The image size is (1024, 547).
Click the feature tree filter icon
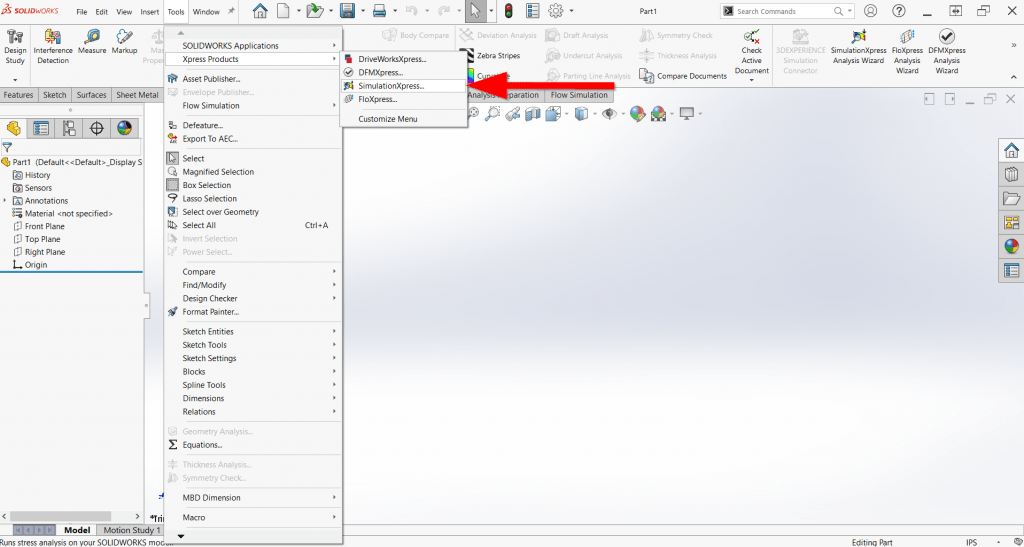[x=7, y=148]
